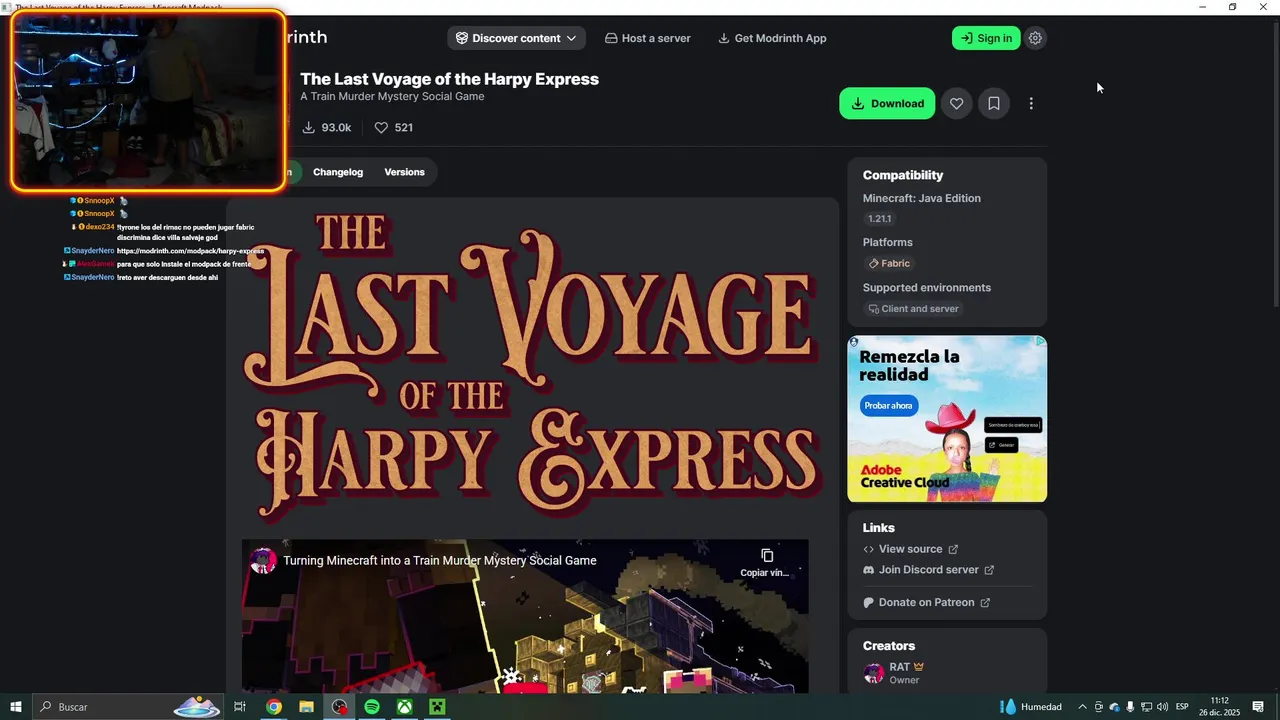
Task: Click the ESP language indicator
Action: point(1182,707)
